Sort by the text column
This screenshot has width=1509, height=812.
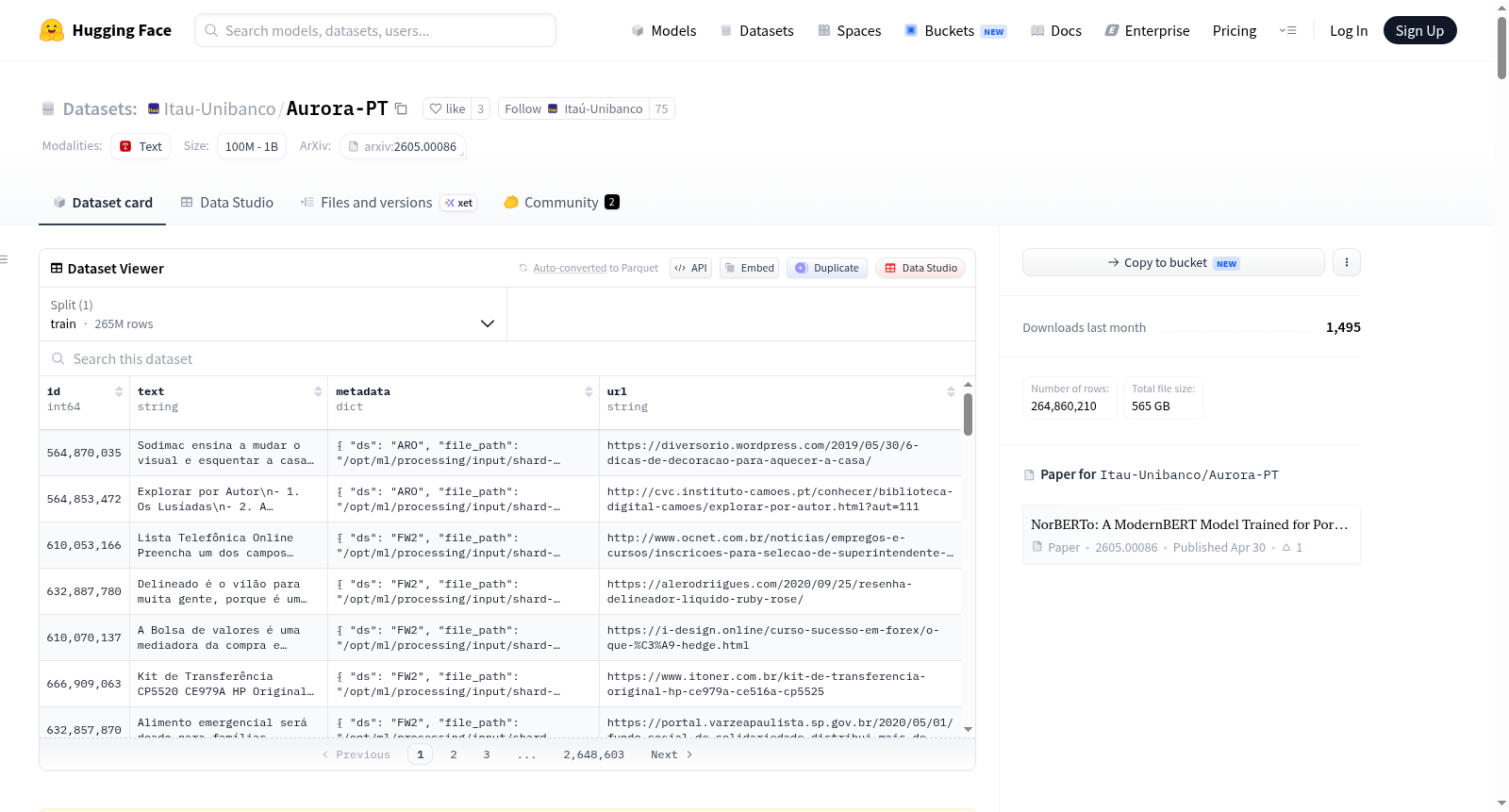[318, 391]
